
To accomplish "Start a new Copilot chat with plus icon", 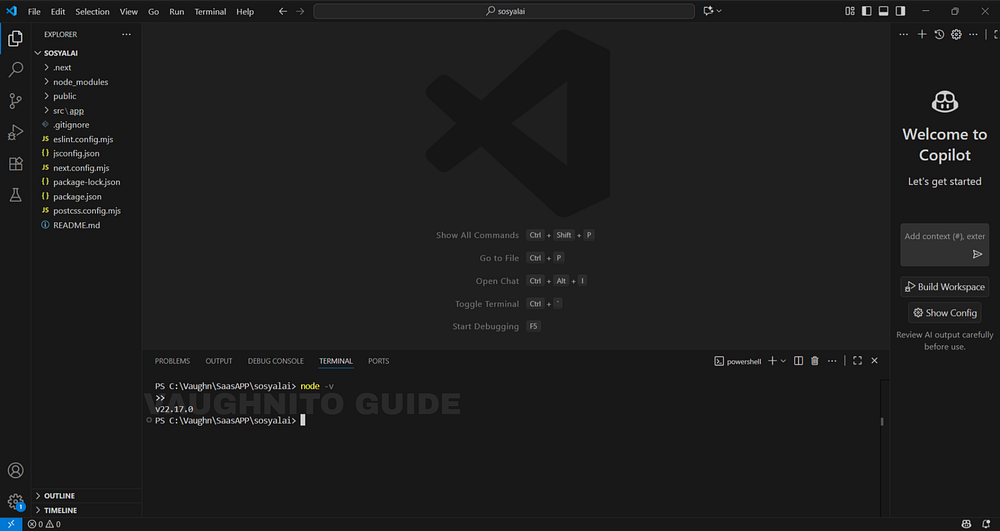I will pos(922,34).
